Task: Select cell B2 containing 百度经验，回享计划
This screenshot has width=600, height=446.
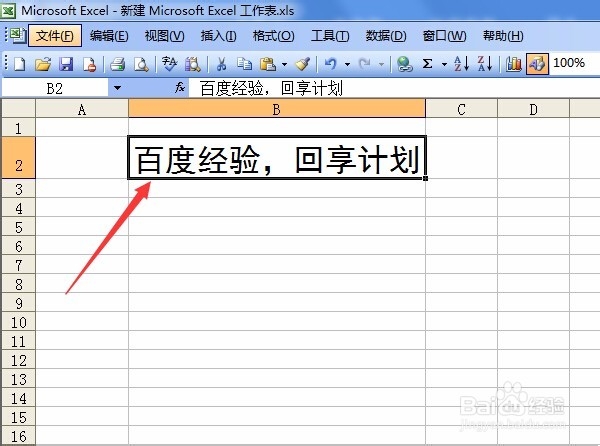Action: pyautogui.click(x=277, y=158)
